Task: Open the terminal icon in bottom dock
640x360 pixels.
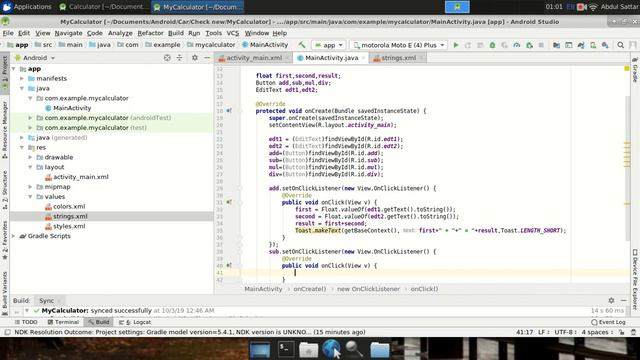Action: 286,350
